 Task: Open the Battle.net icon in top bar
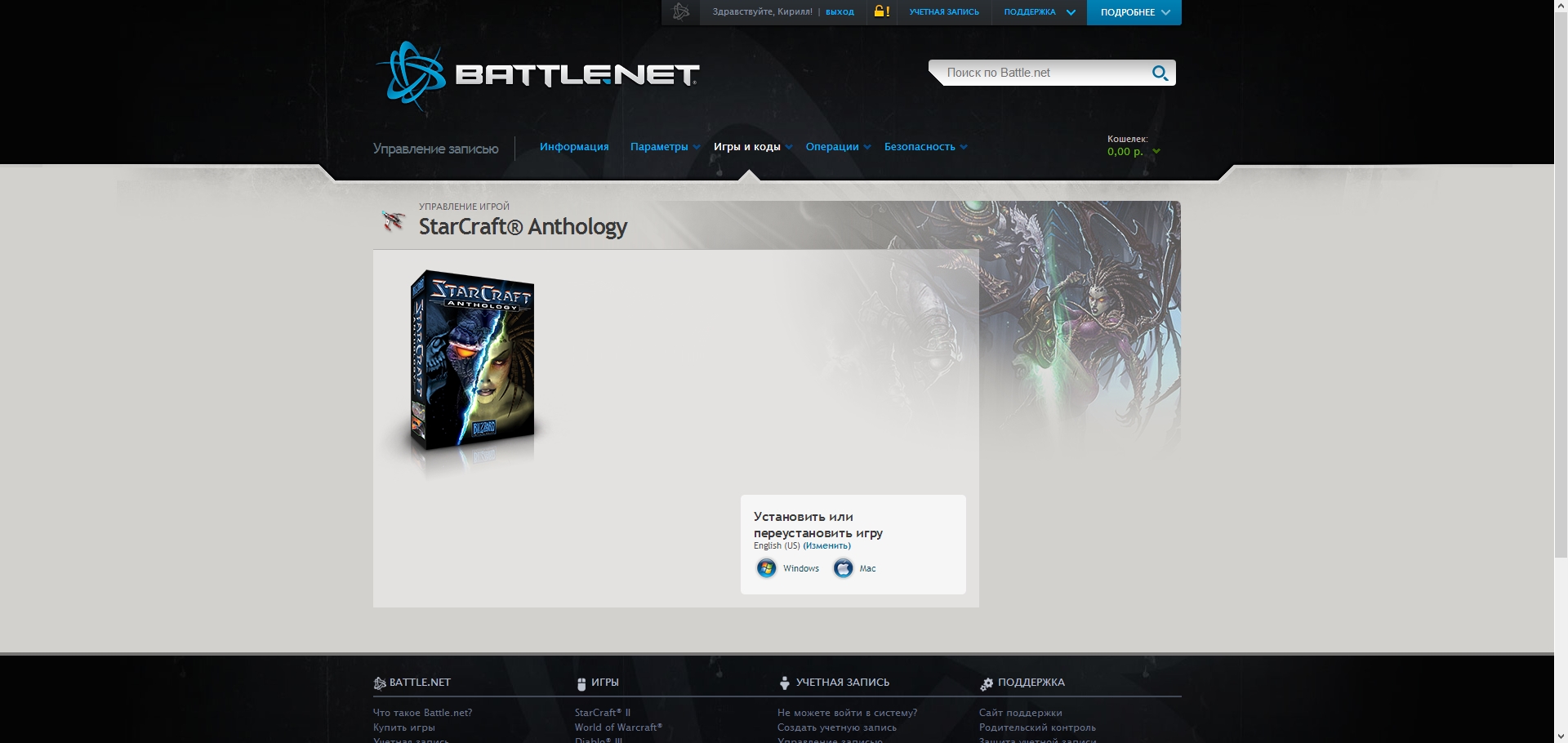681,11
